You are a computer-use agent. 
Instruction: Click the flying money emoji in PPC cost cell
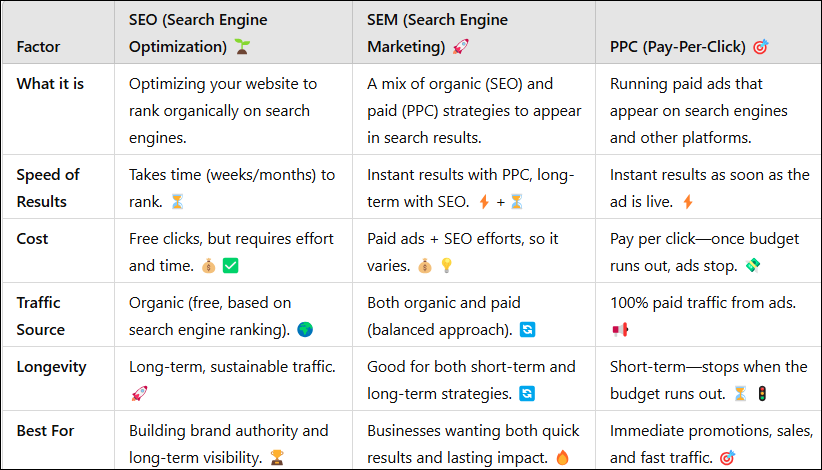tap(753, 266)
